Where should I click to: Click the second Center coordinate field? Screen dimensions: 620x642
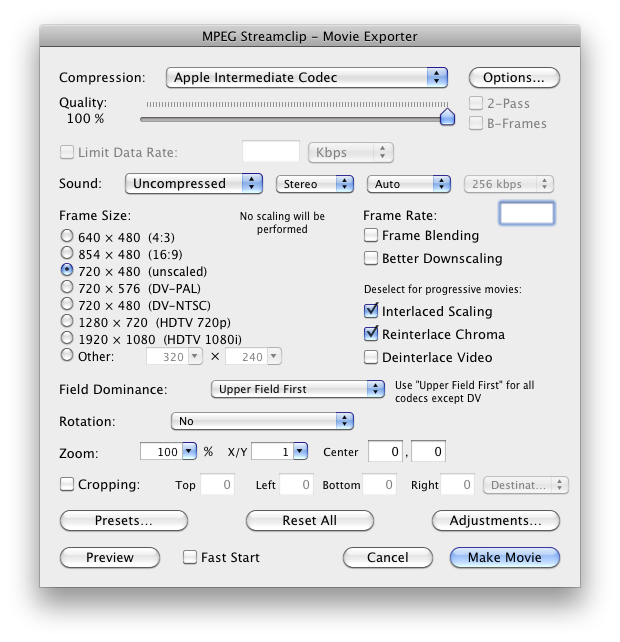[428, 451]
